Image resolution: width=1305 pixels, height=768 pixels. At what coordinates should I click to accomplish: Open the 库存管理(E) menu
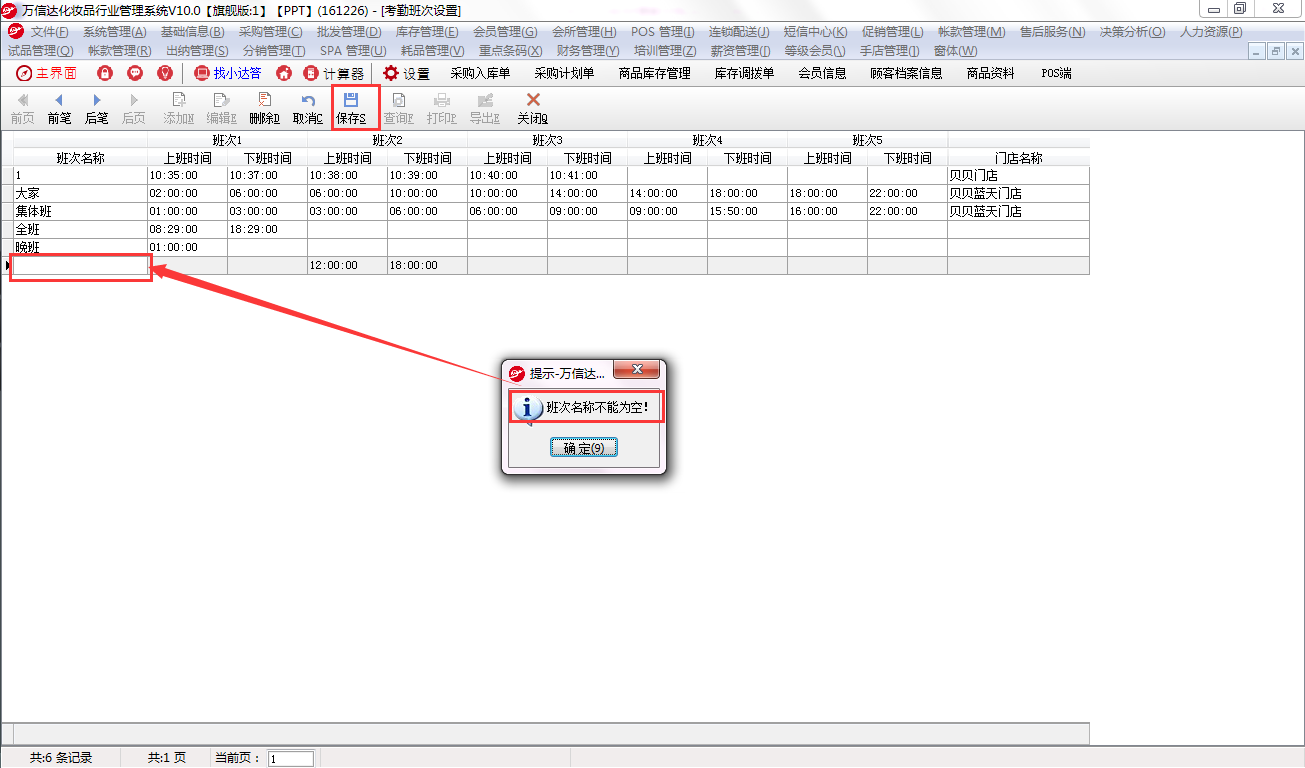tap(427, 32)
